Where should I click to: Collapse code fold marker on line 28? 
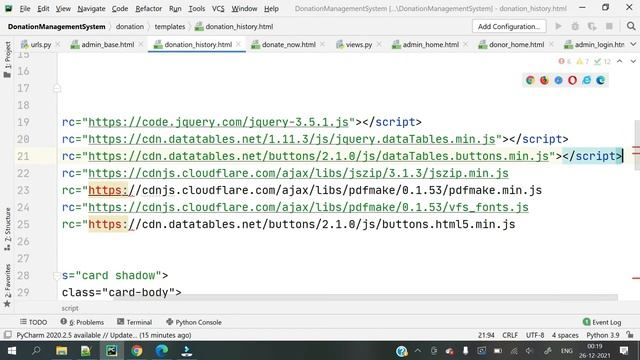[57, 276]
